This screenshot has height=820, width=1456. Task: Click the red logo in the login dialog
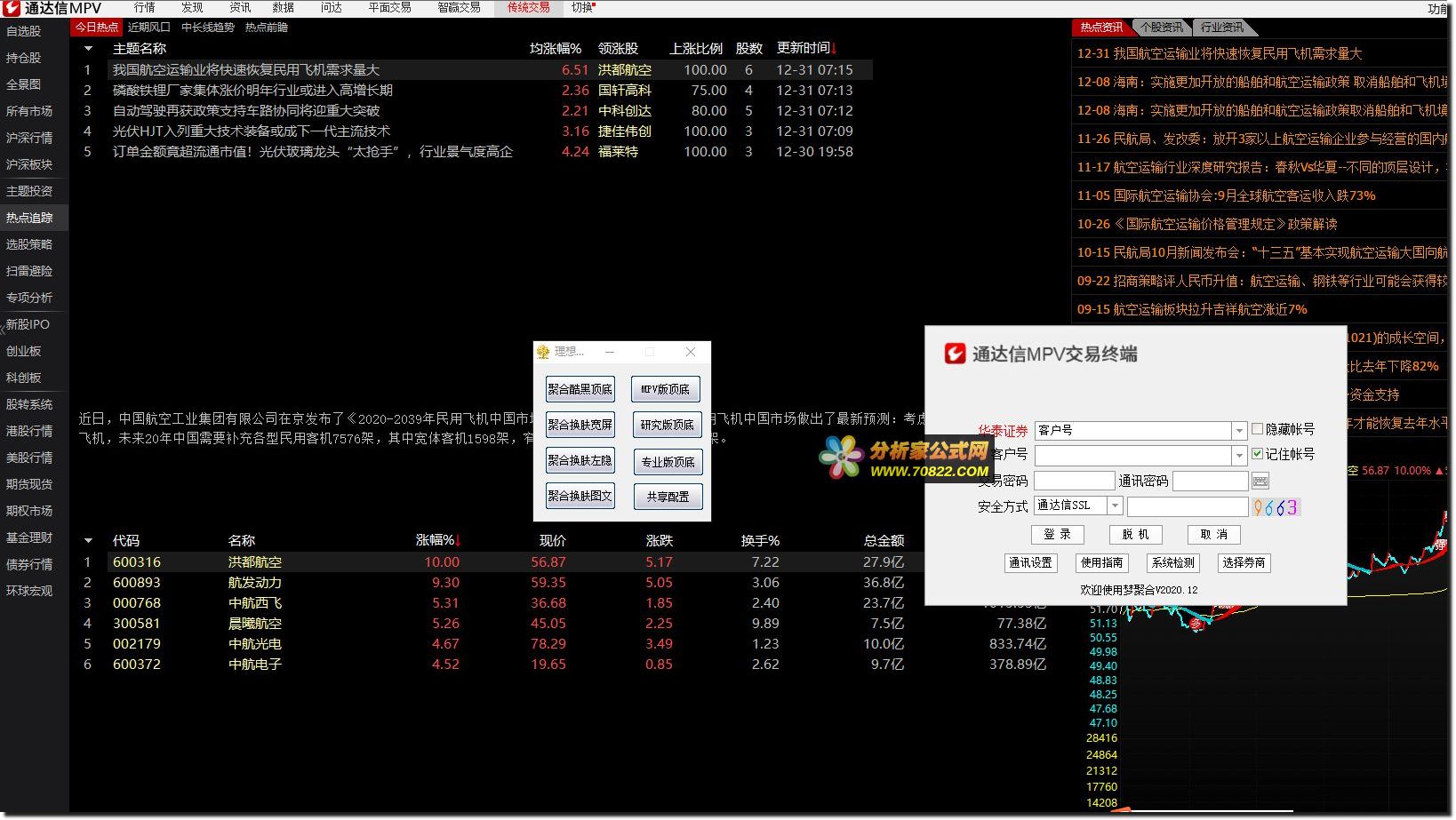click(x=955, y=354)
